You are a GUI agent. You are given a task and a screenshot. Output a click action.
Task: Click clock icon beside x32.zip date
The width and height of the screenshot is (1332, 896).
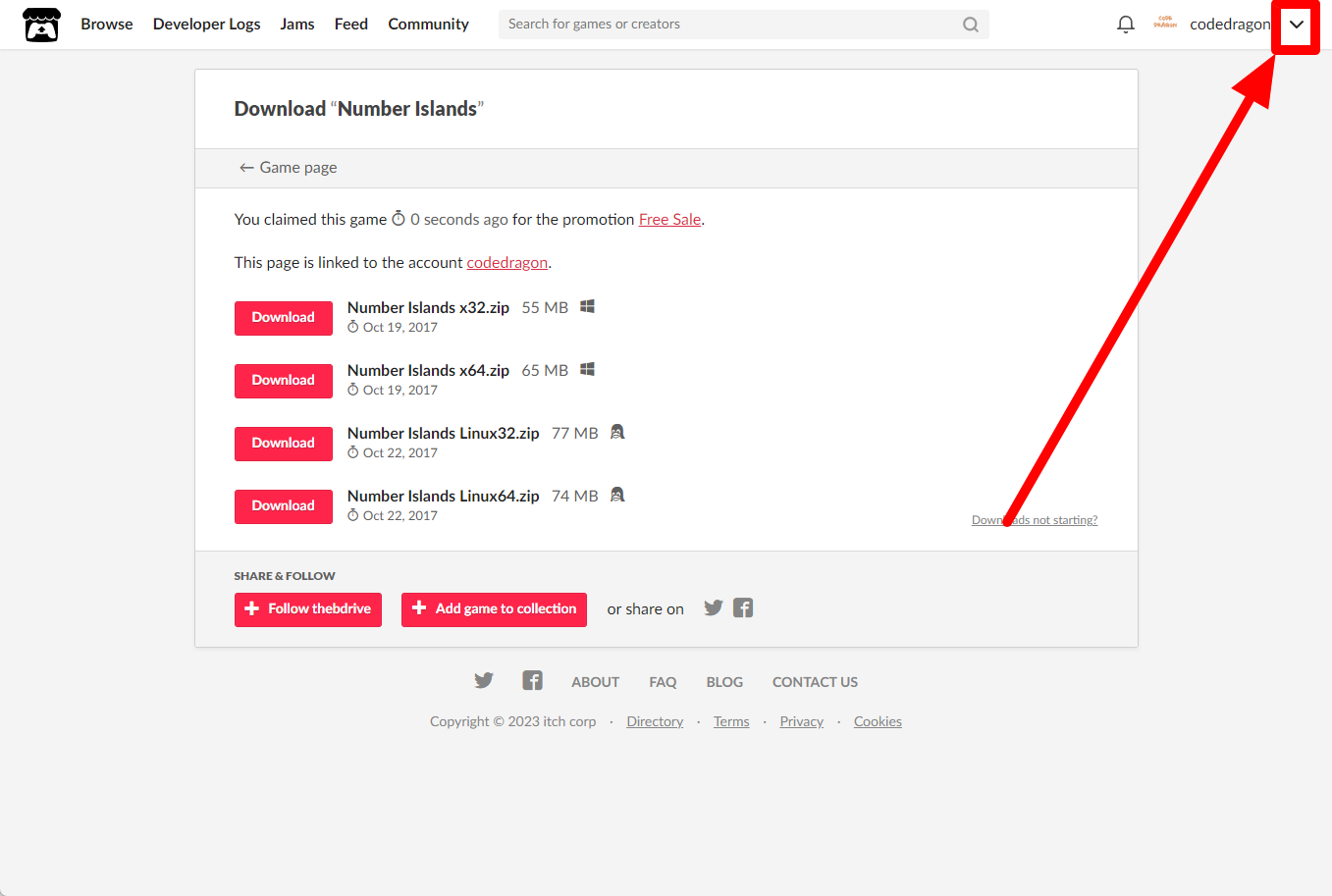tap(353, 327)
